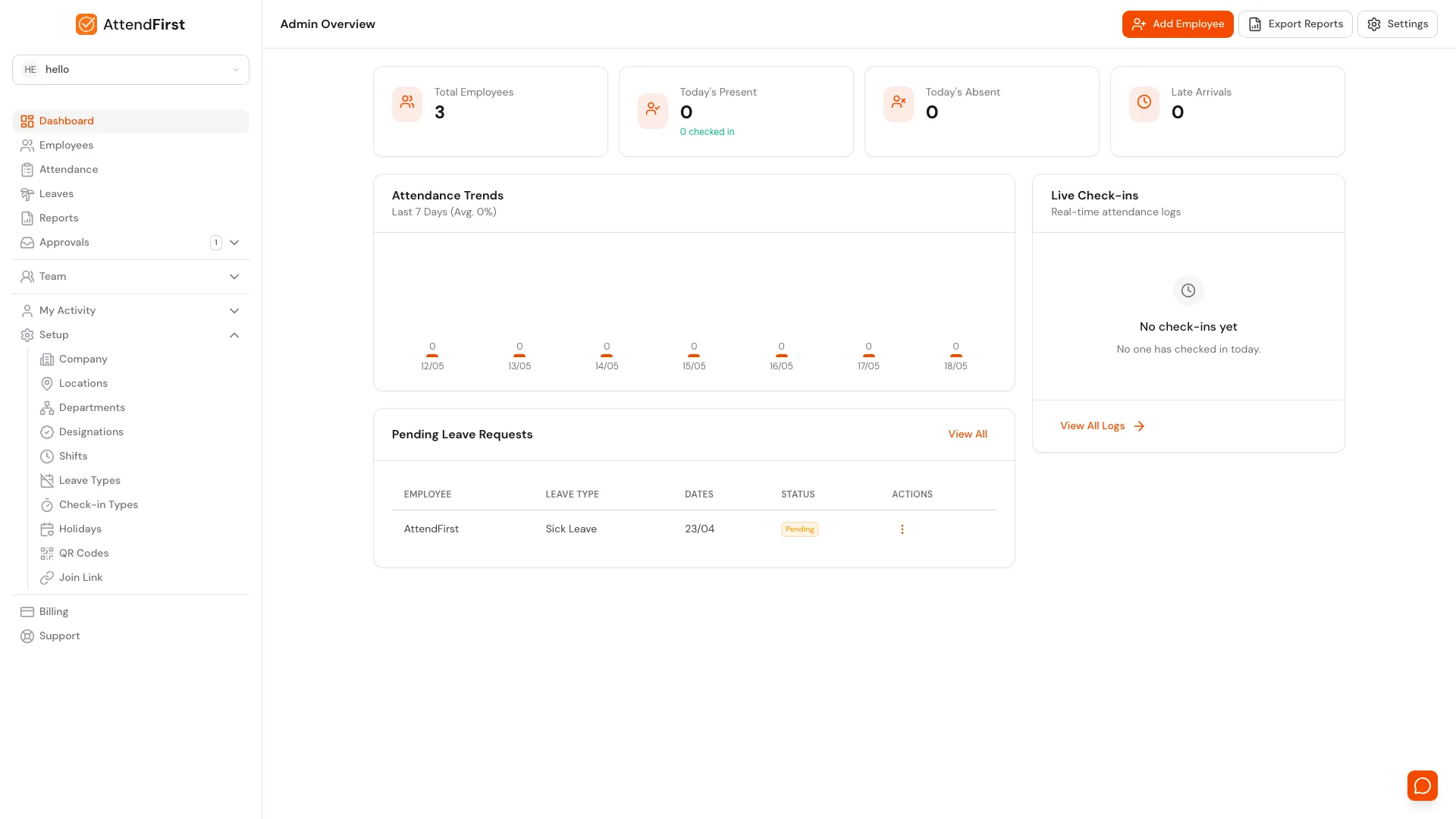Viewport: 1456px width, 819px height.
Task: Click the Pending status badge
Action: click(x=800, y=529)
